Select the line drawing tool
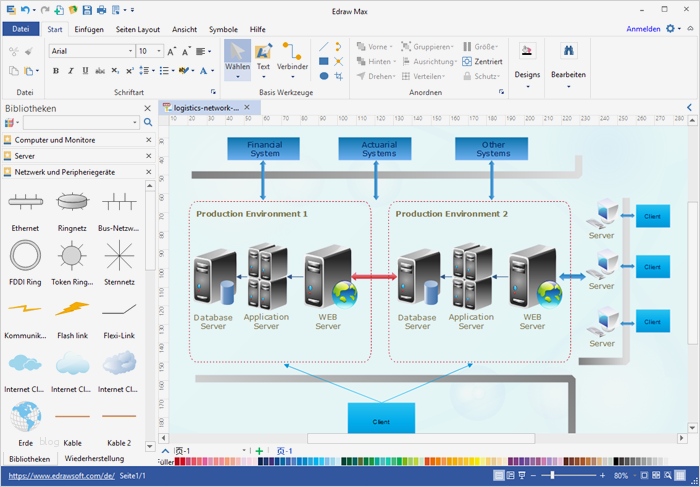 (324, 46)
